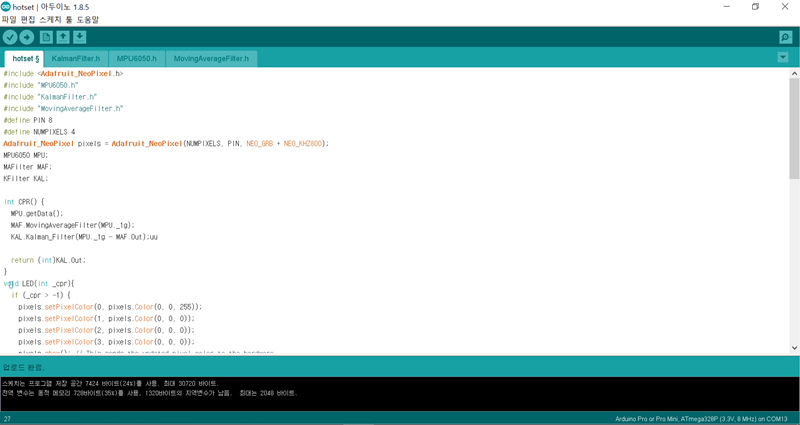Create a new sketch with New icon

coord(46,37)
